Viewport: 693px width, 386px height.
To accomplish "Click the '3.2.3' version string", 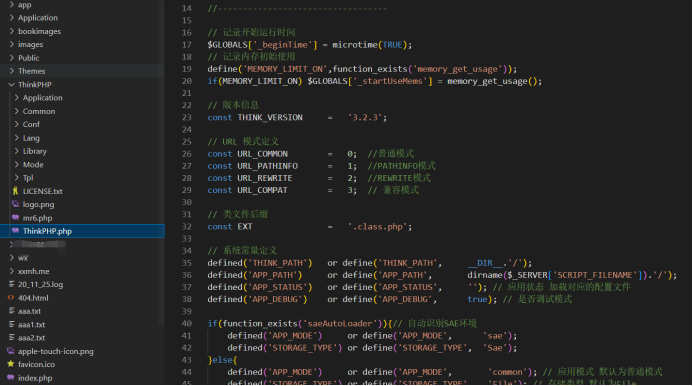I will point(365,117).
